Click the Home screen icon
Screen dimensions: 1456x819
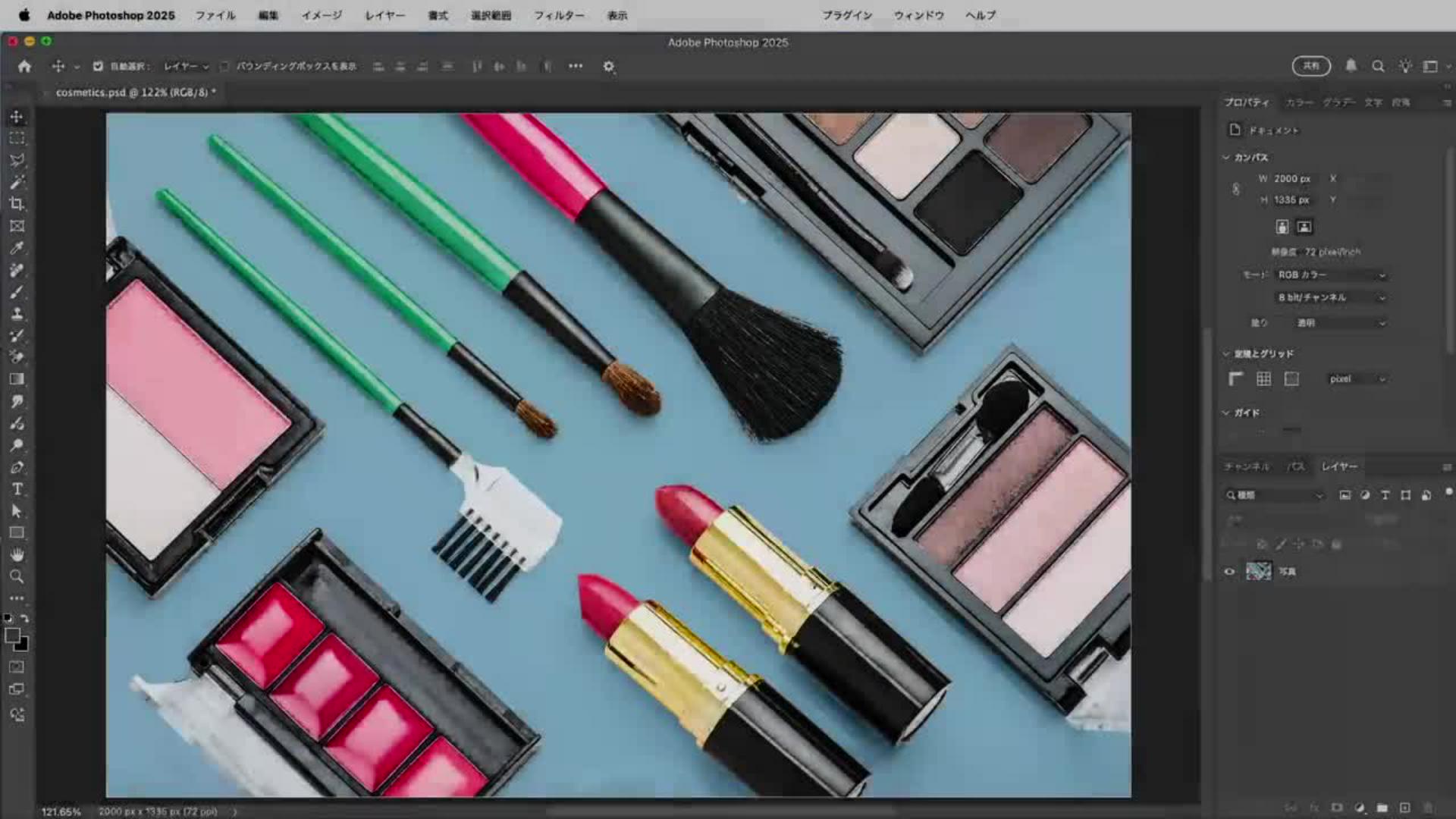(24, 67)
